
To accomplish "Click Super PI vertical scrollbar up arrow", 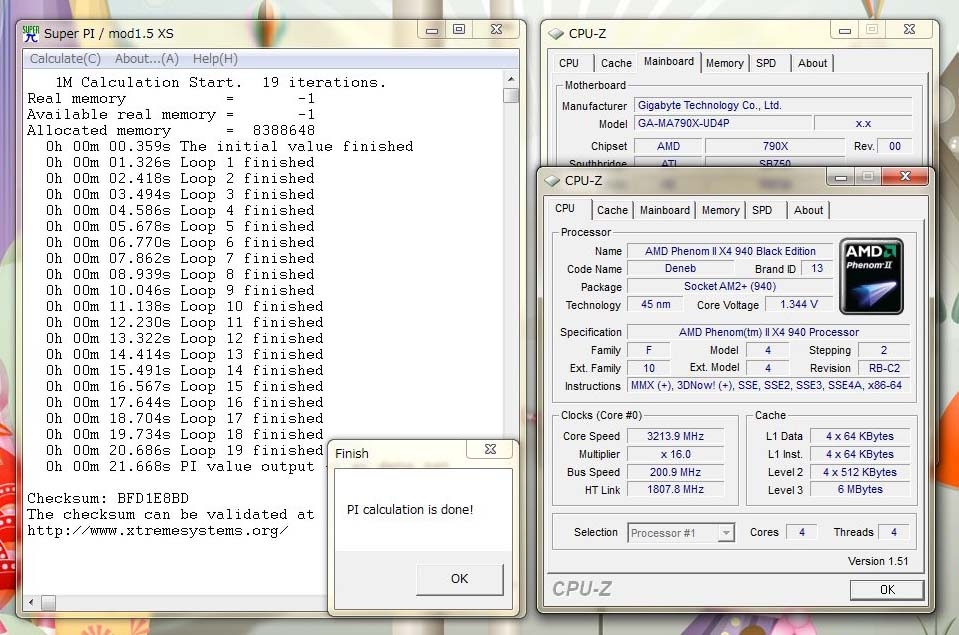I will [511, 80].
